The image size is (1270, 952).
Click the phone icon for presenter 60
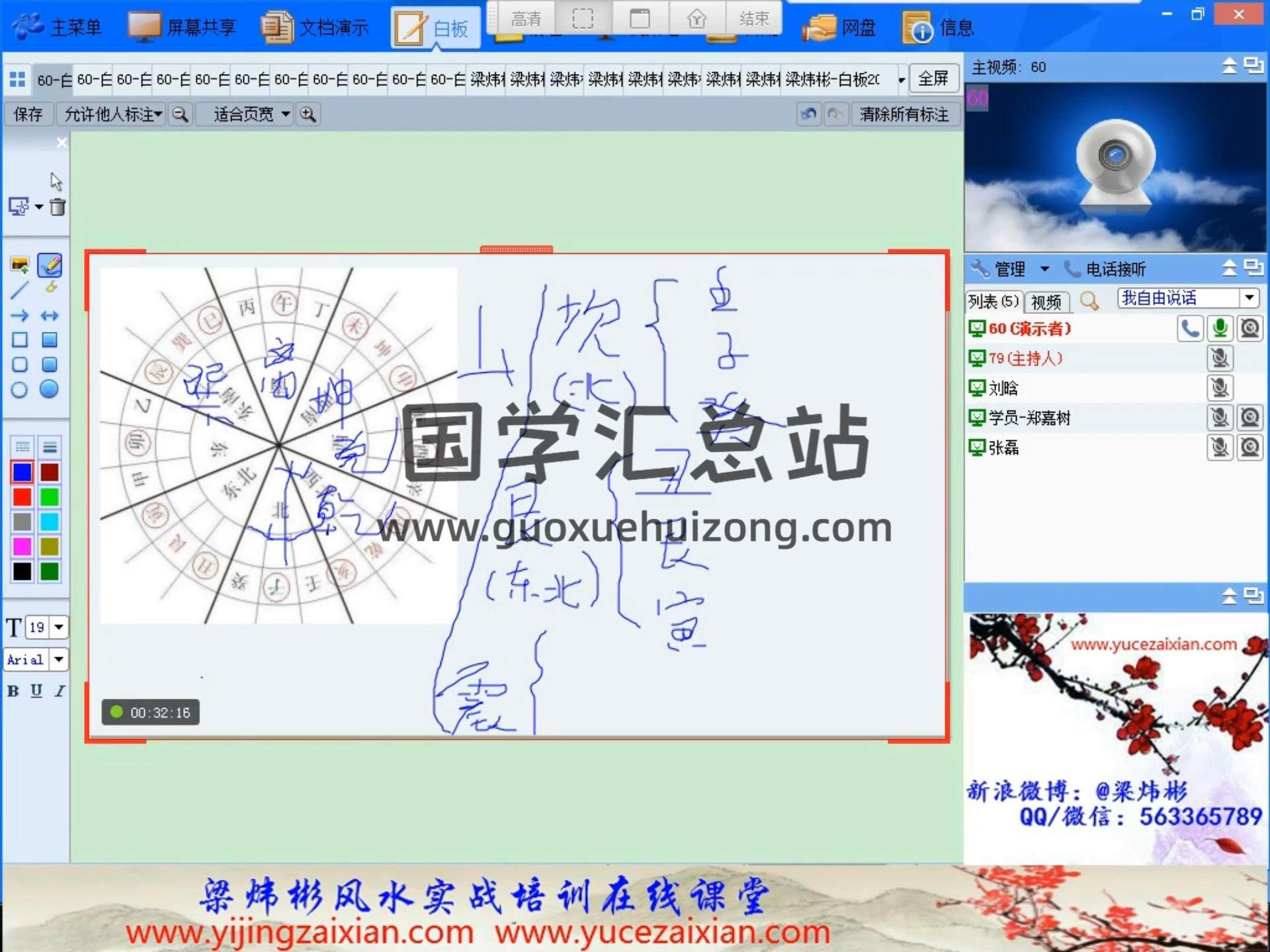[x=1189, y=329]
